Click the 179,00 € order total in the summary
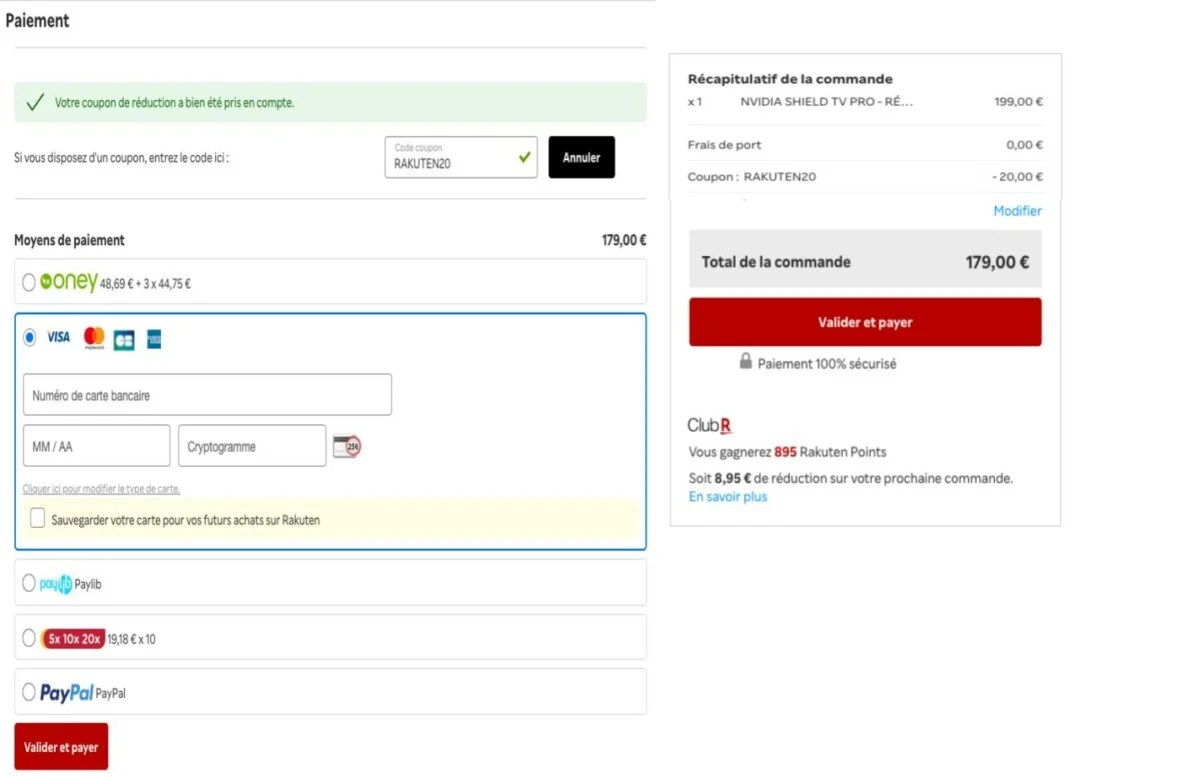 (x=997, y=262)
